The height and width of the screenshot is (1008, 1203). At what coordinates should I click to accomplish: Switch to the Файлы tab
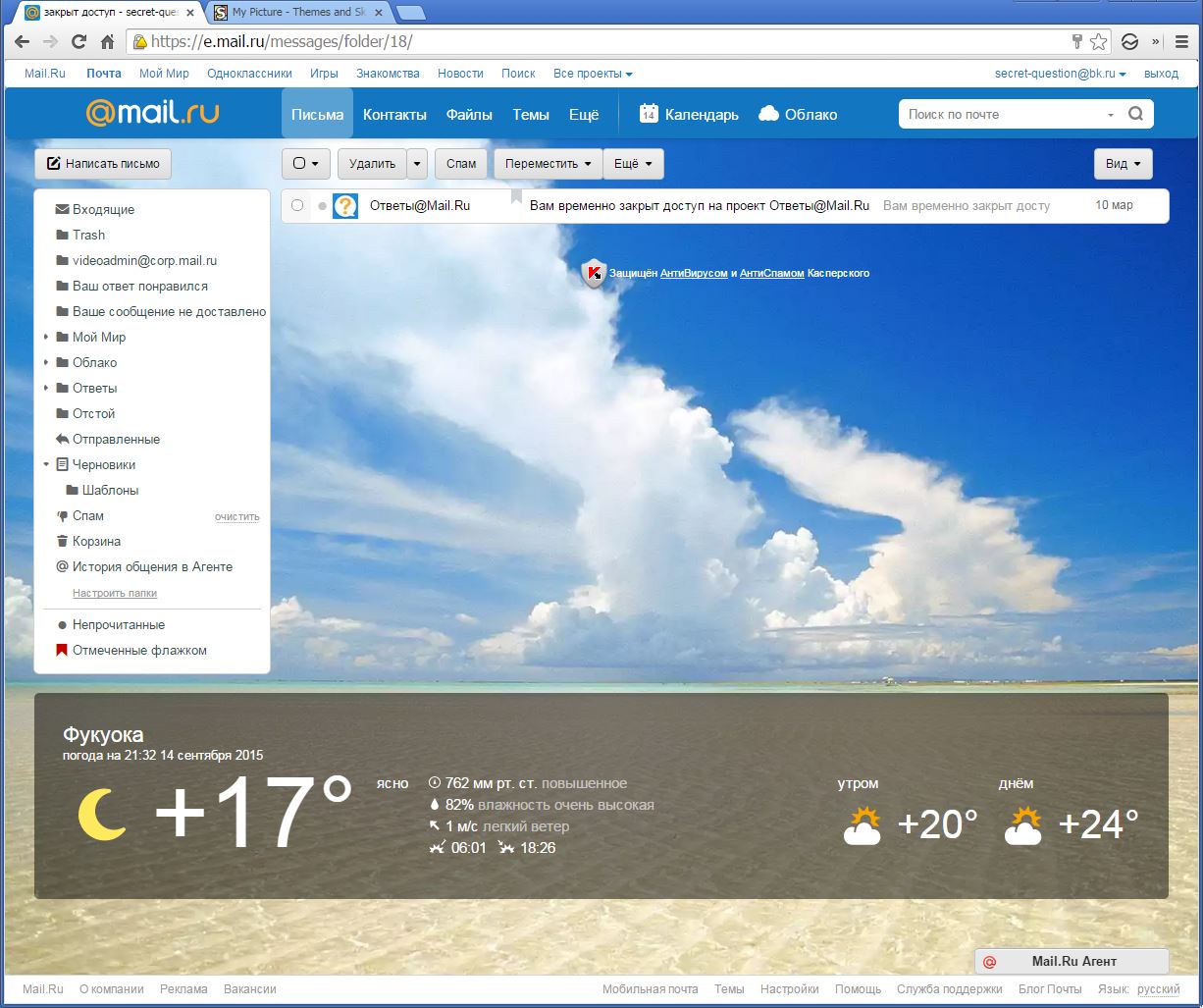[x=469, y=114]
